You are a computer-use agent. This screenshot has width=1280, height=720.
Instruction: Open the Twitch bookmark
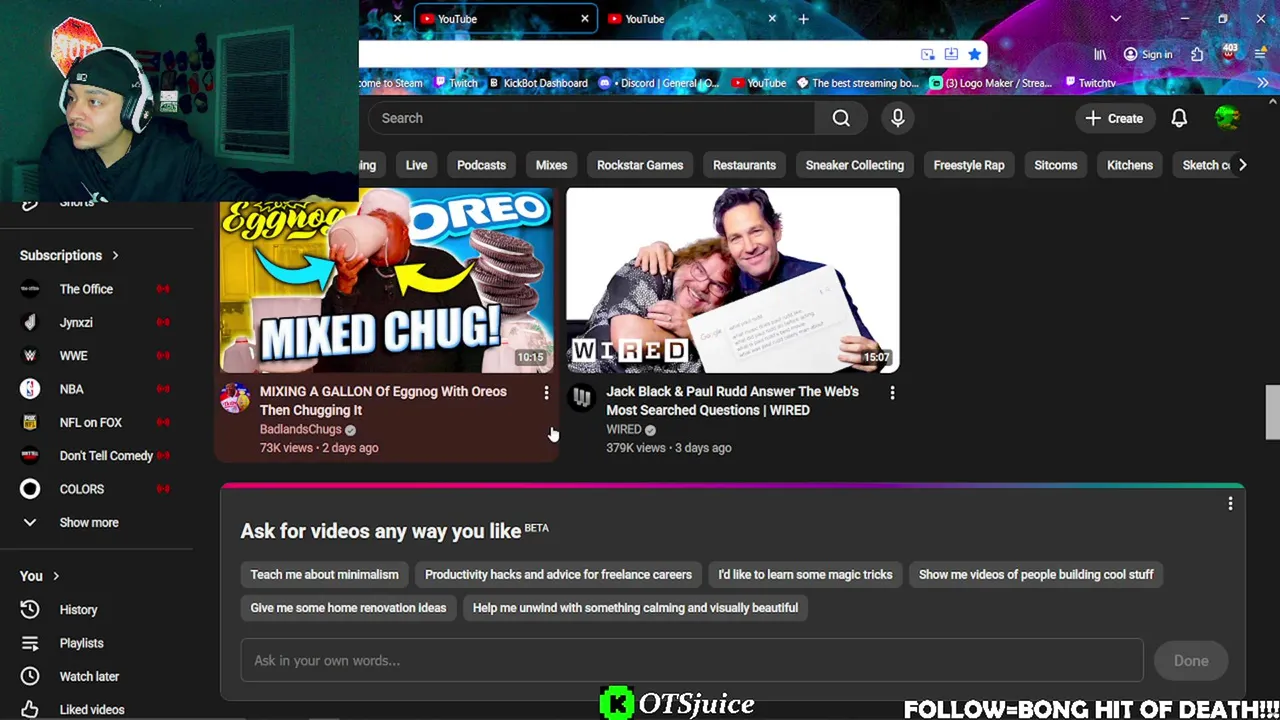455,83
